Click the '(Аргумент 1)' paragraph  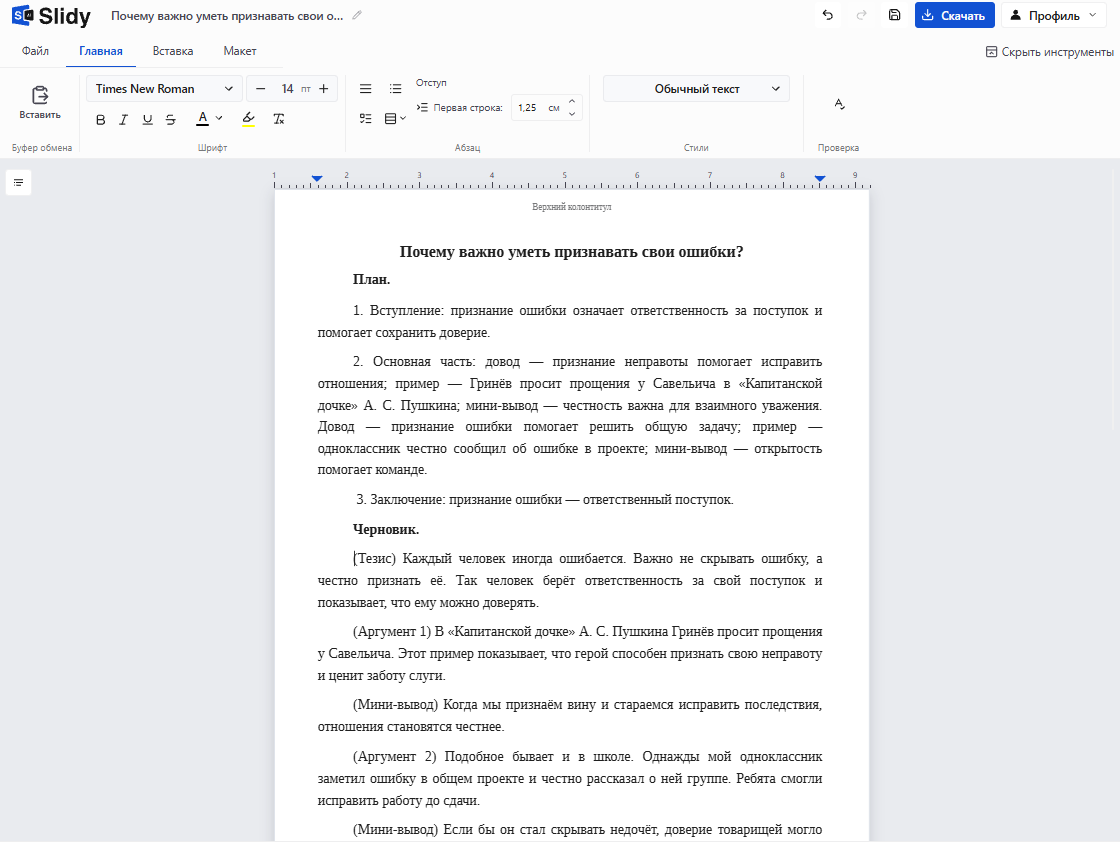(x=570, y=653)
